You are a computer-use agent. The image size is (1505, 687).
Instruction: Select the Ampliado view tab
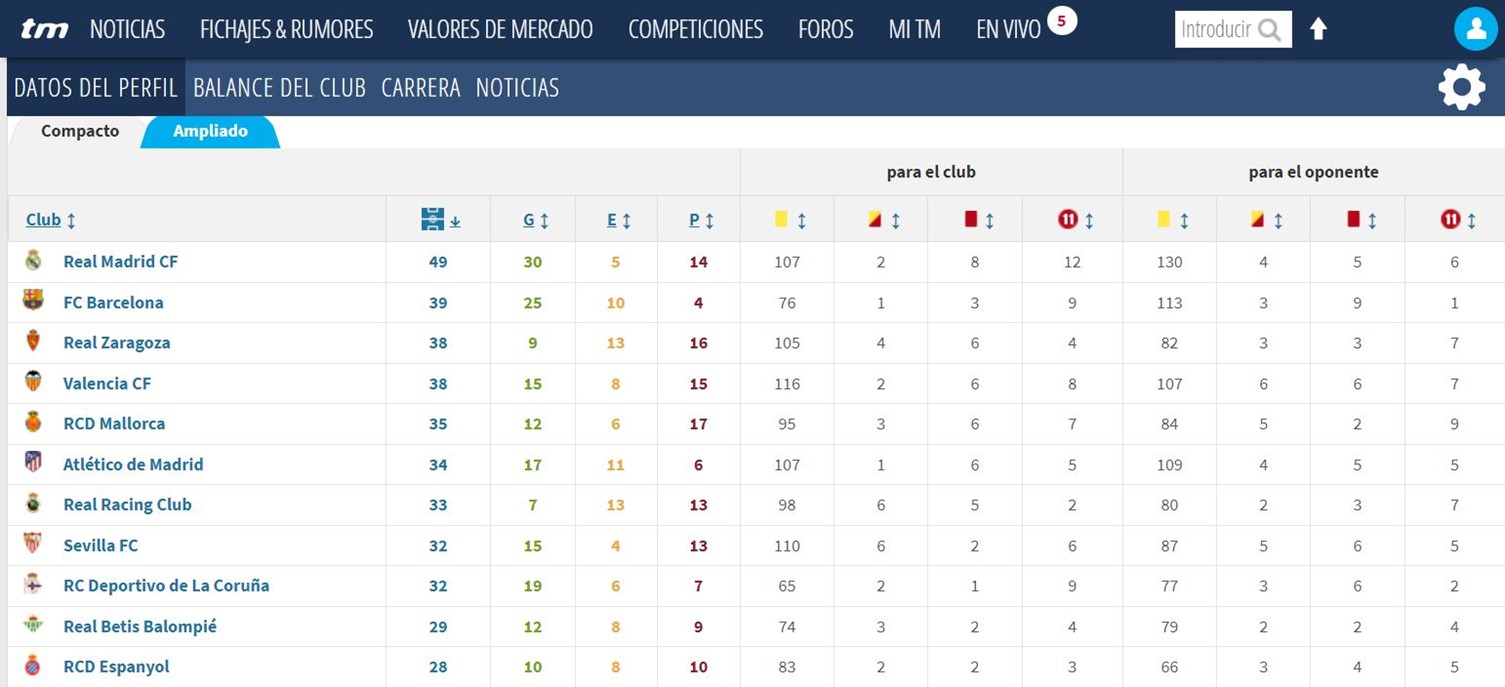(x=210, y=131)
